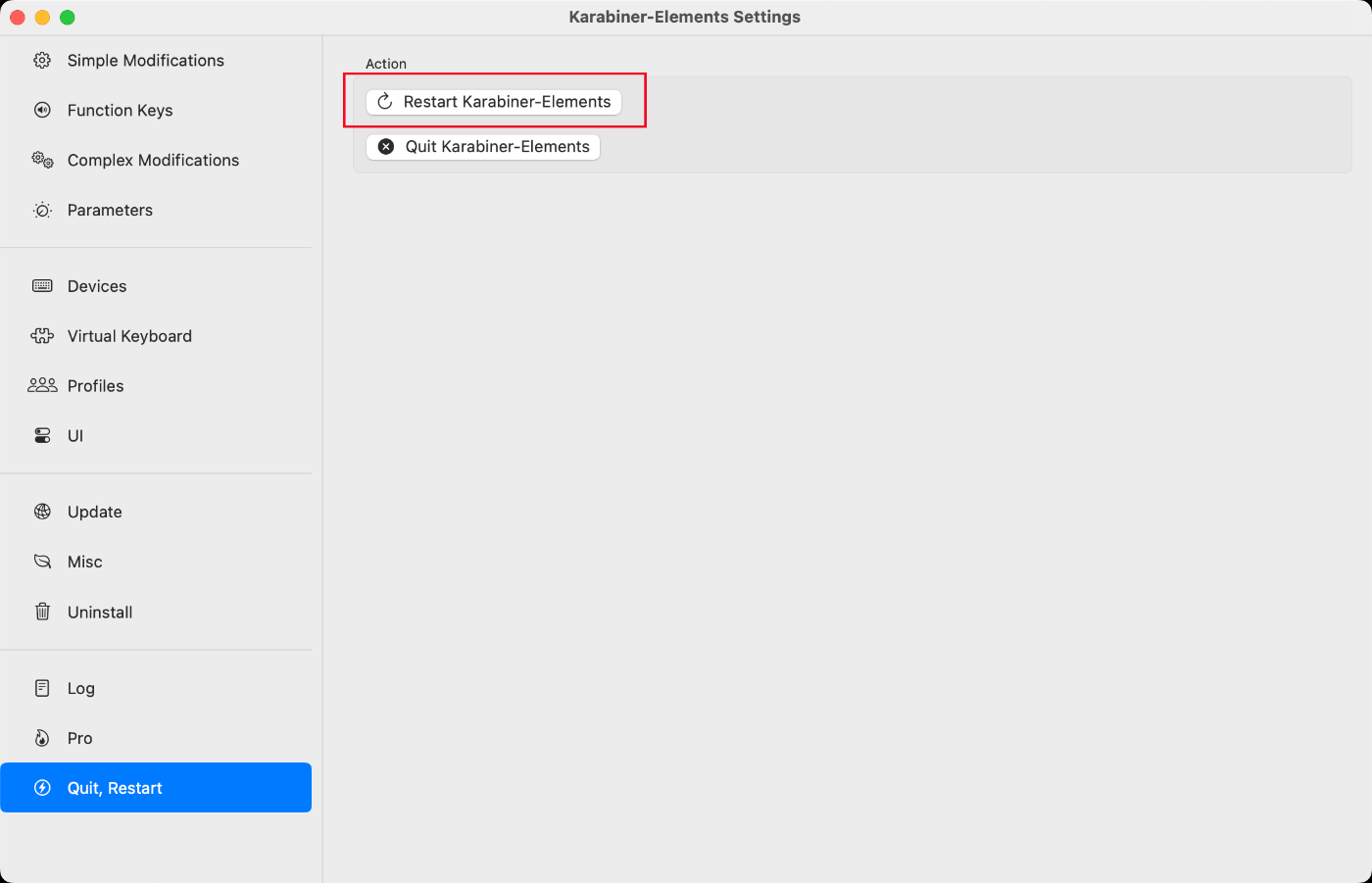Click the Misc leaf icon

point(42,562)
